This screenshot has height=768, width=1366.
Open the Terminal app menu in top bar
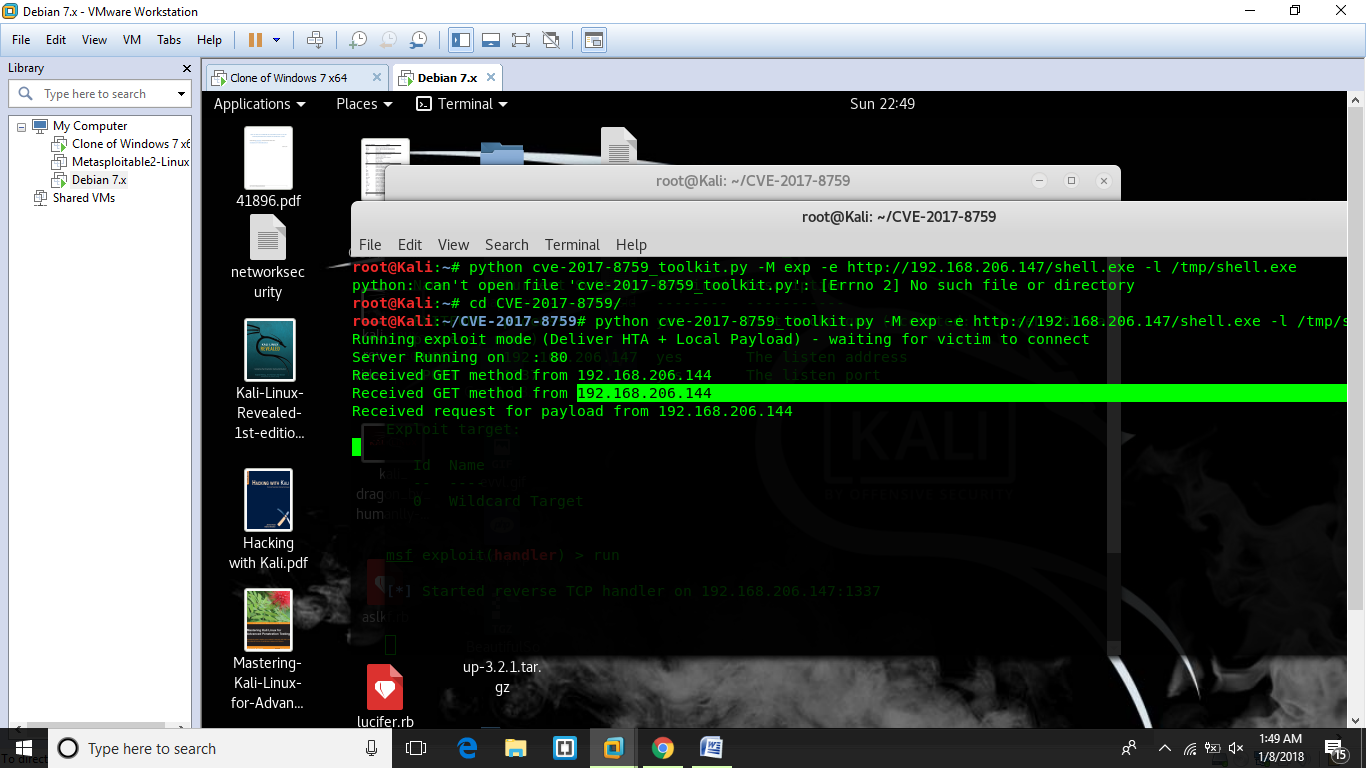[461, 104]
